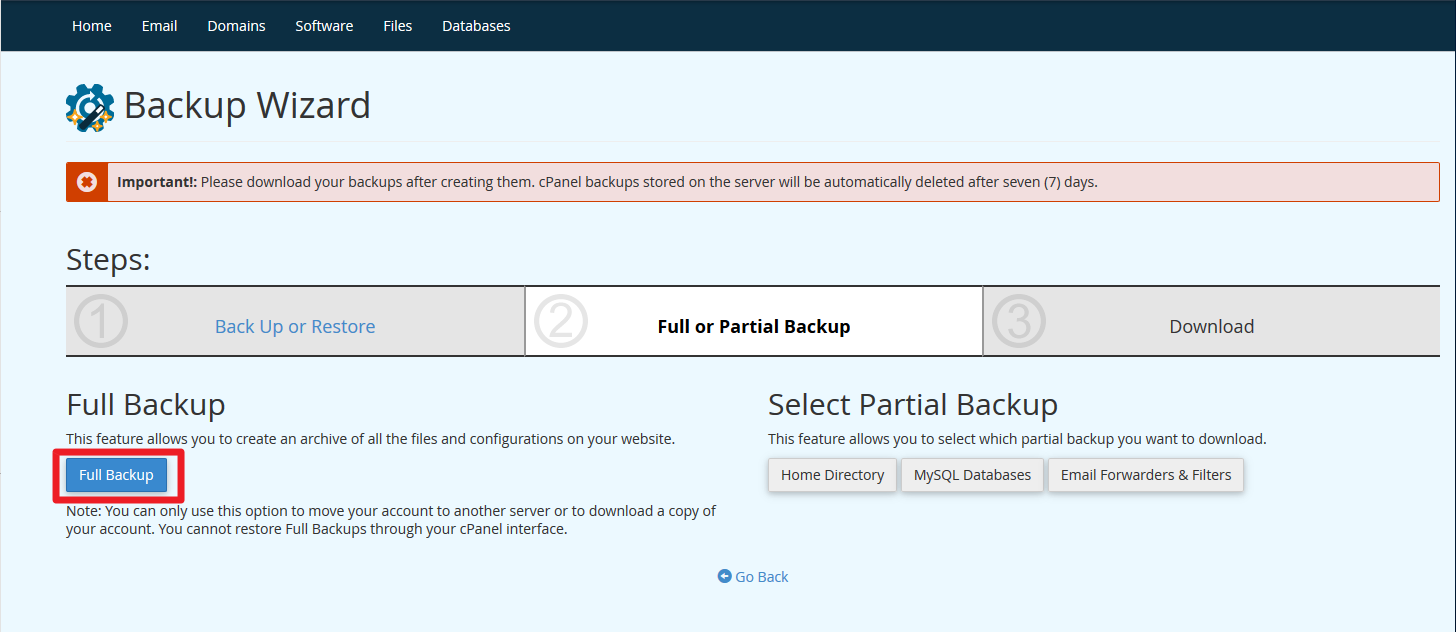Click the Go Back arrow icon
This screenshot has width=1456, height=632.
tap(725, 576)
